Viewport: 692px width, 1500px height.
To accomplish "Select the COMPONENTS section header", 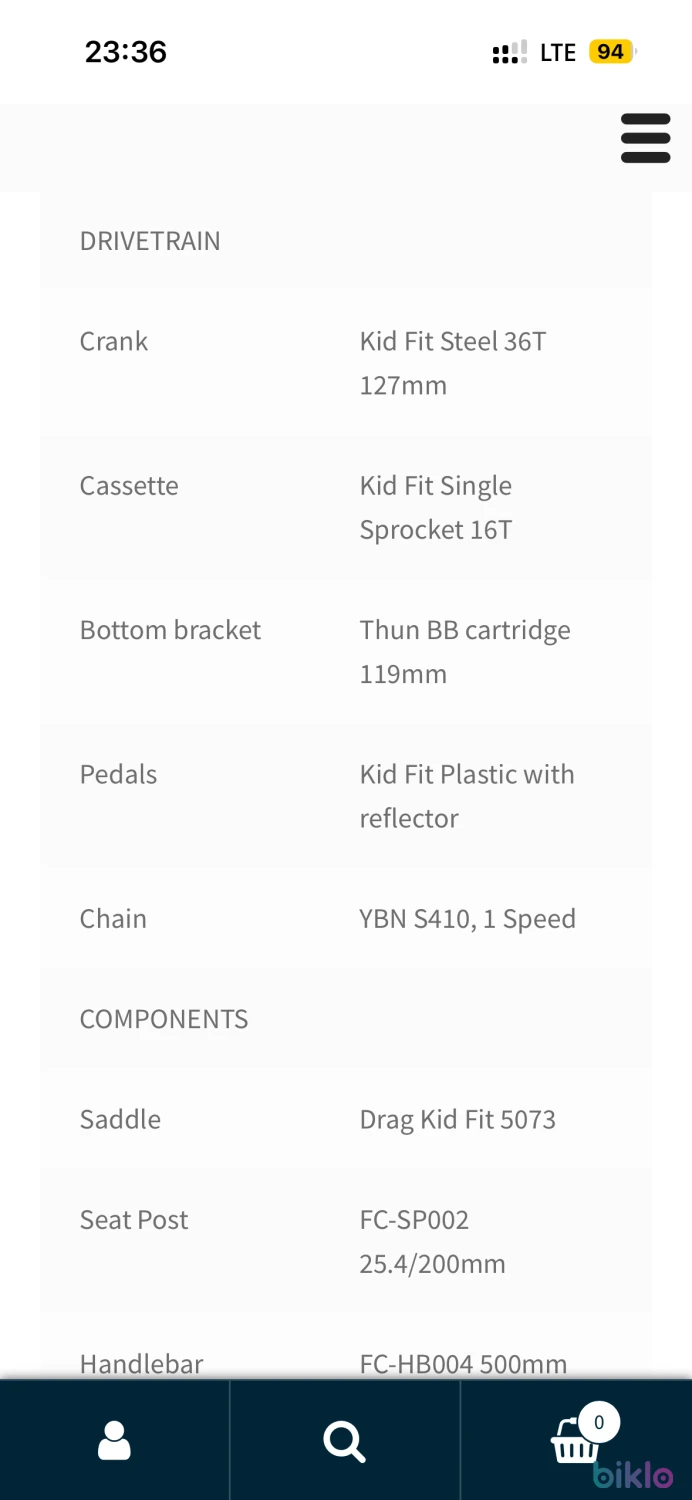I will (164, 1019).
